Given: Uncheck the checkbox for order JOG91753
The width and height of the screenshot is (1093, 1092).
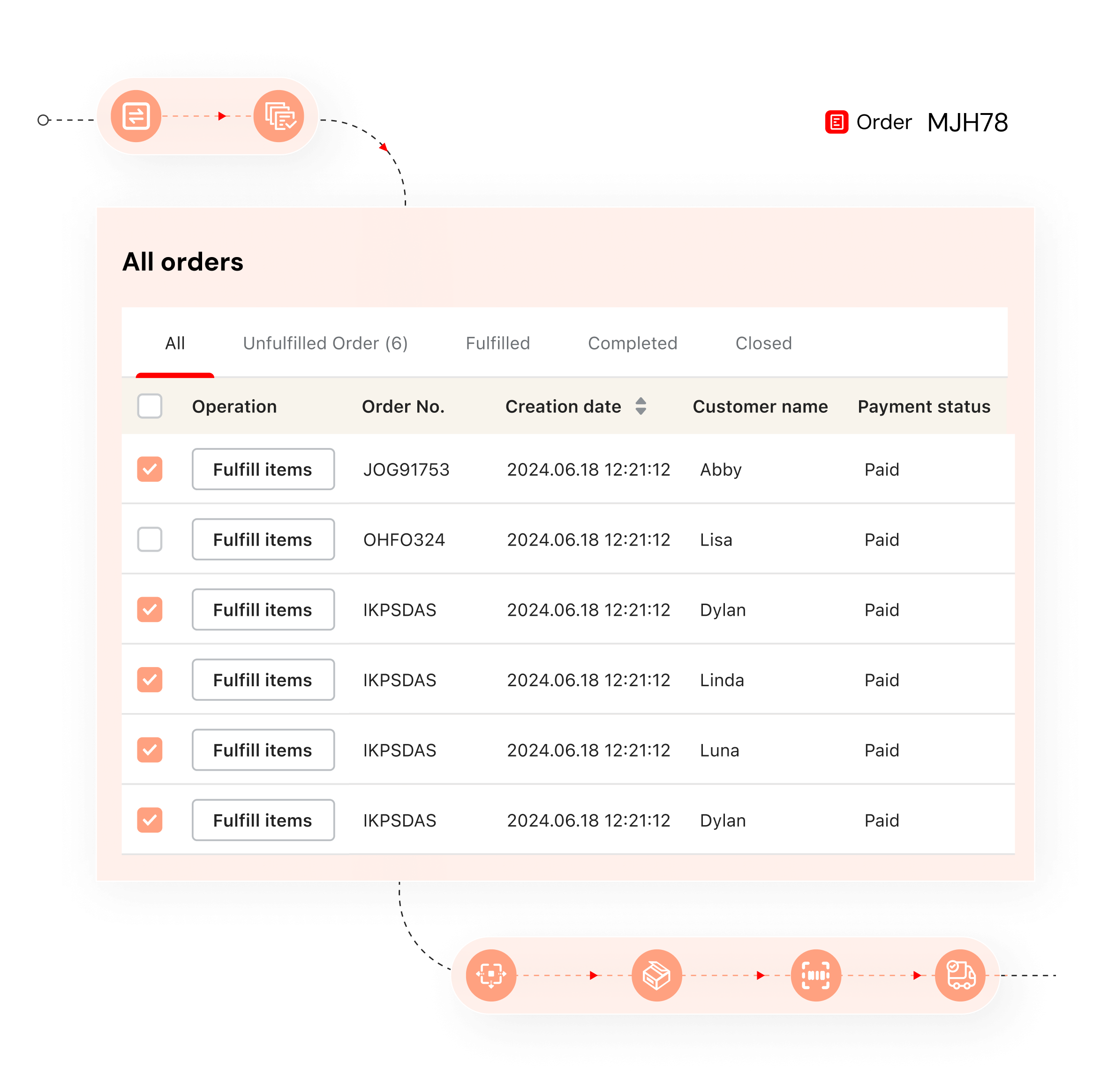Looking at the screenshot, I should tap(150, 469).
